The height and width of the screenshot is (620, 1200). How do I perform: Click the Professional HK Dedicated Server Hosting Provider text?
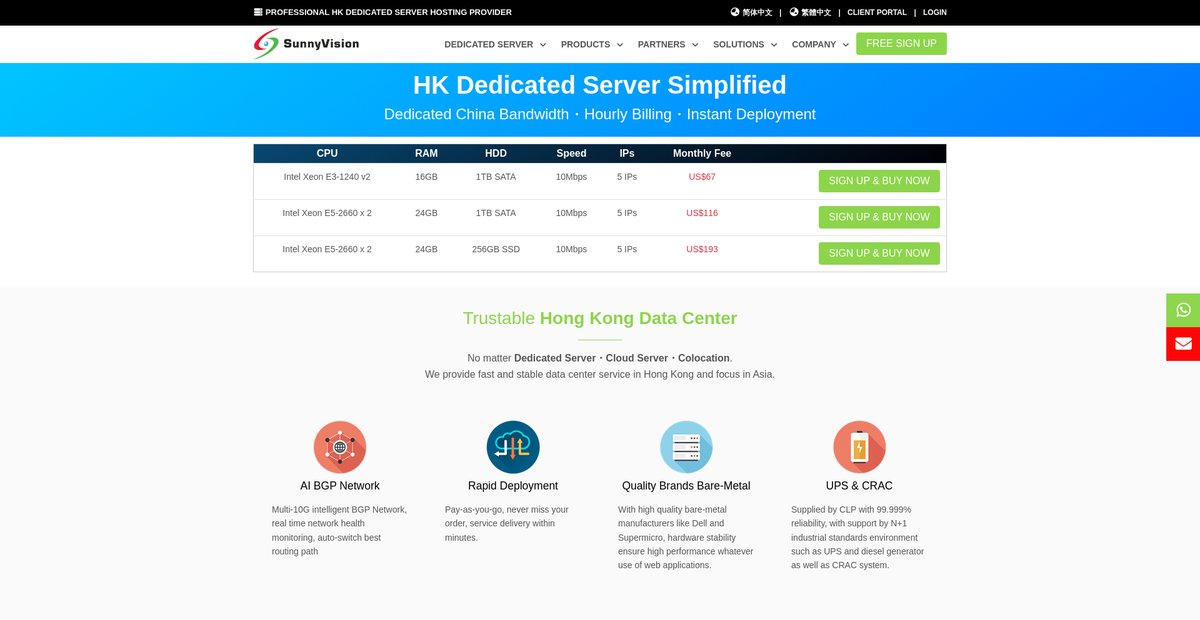pyautogui.click(x=388, y=12)
